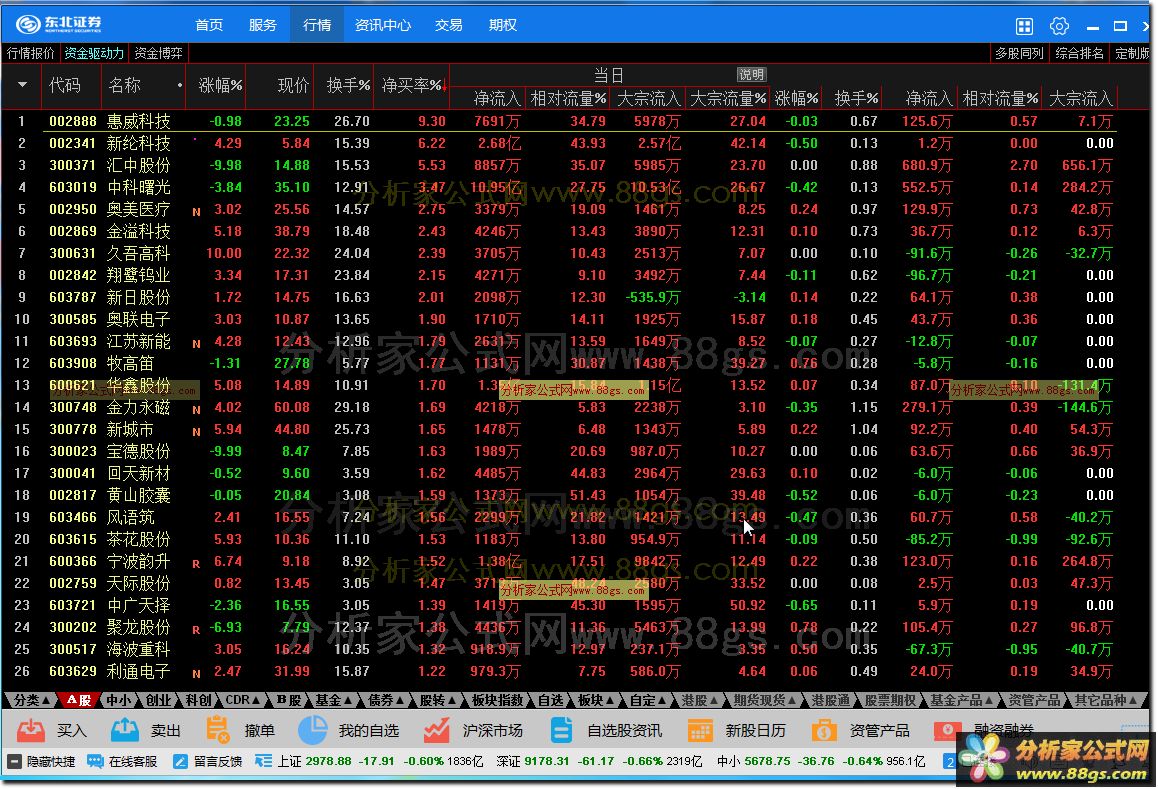The height and width of the screenshot is (789, 1158).
Task: Click the 隐藏快捷 minus icon
Action: [14, 761]
